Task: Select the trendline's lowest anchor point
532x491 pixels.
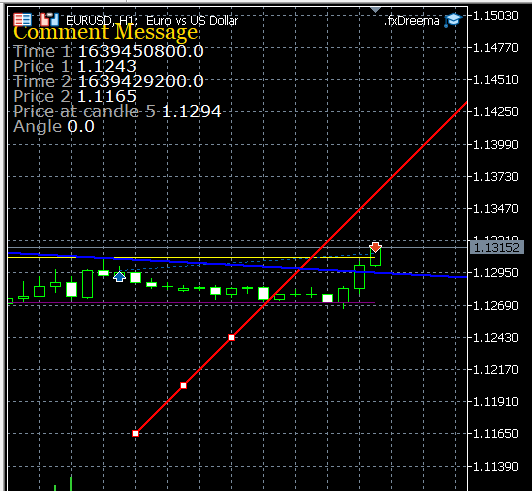Action: 135,433
